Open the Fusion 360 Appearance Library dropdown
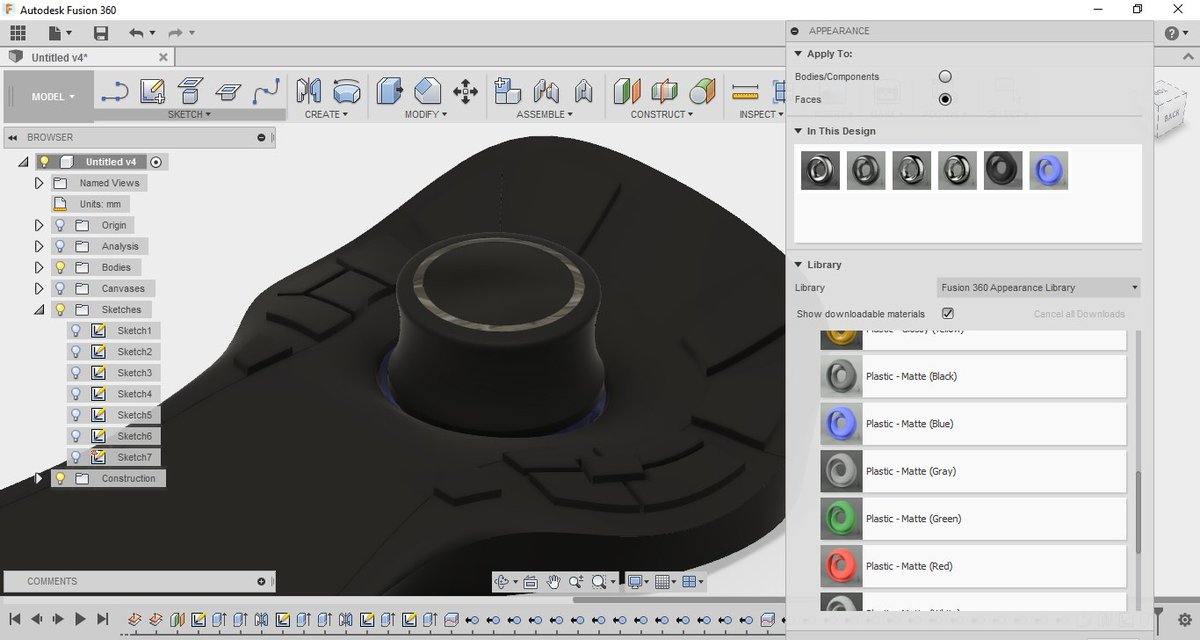The width and height of the screenshot is (1200, 640). [1038, 288]
